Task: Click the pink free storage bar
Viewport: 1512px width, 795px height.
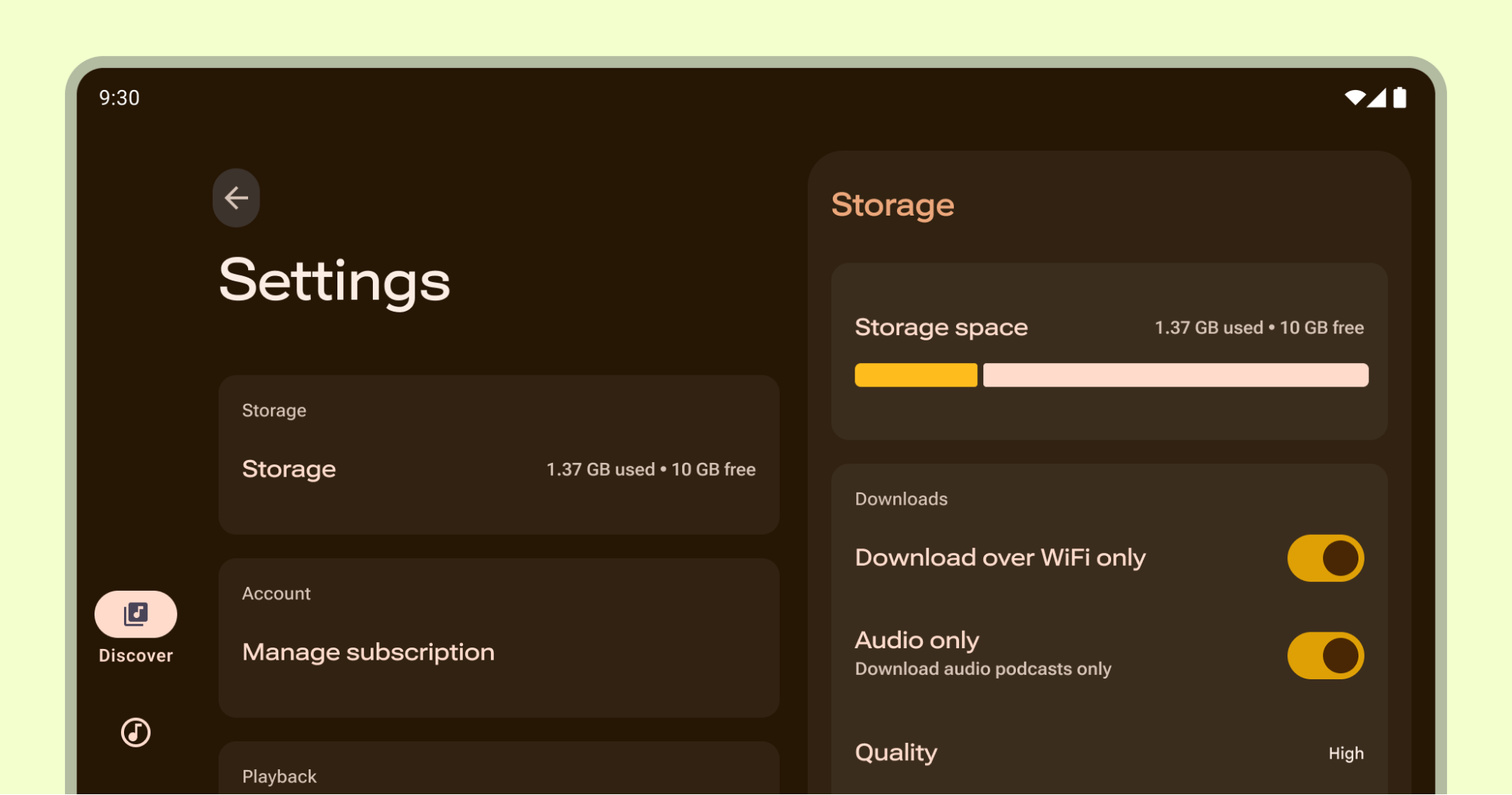Action: pyautogui.click(x=1175, y=375)
